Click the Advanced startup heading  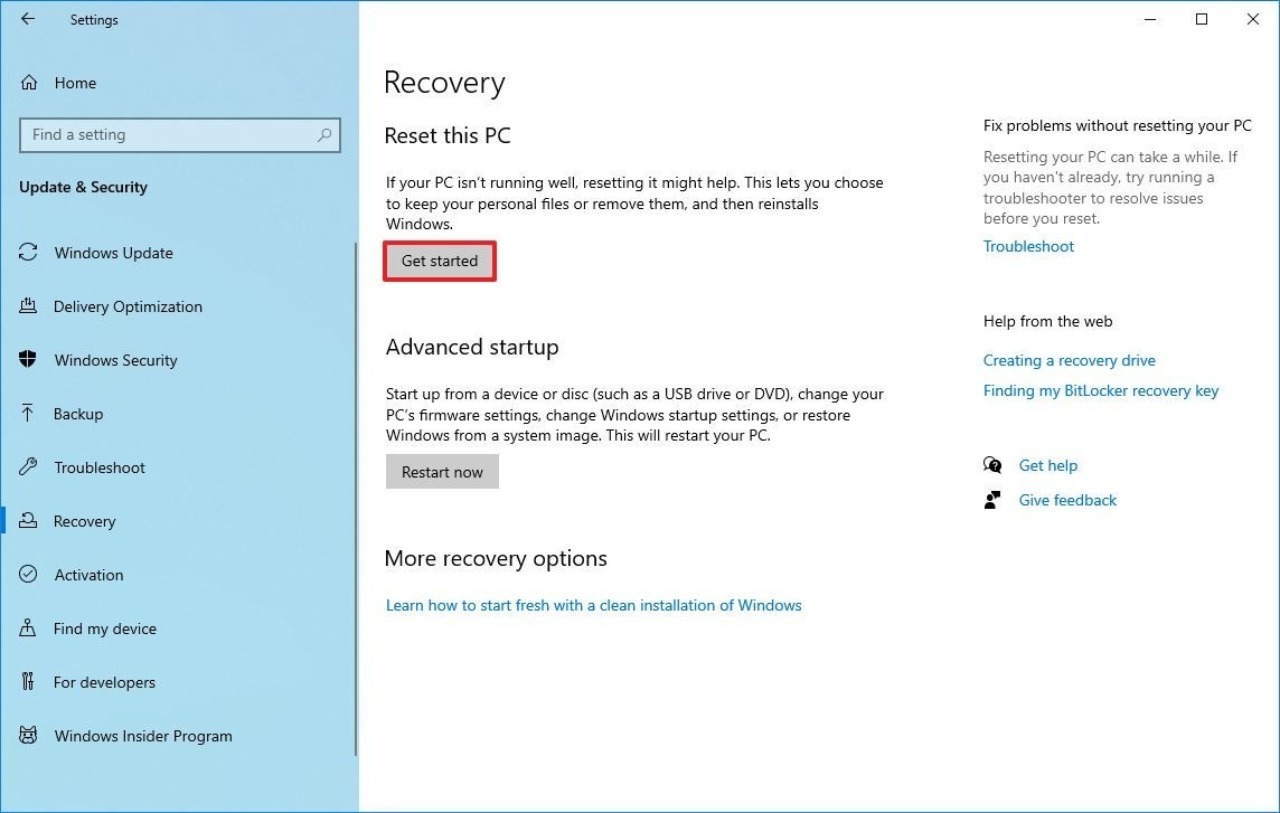point(472,347)
